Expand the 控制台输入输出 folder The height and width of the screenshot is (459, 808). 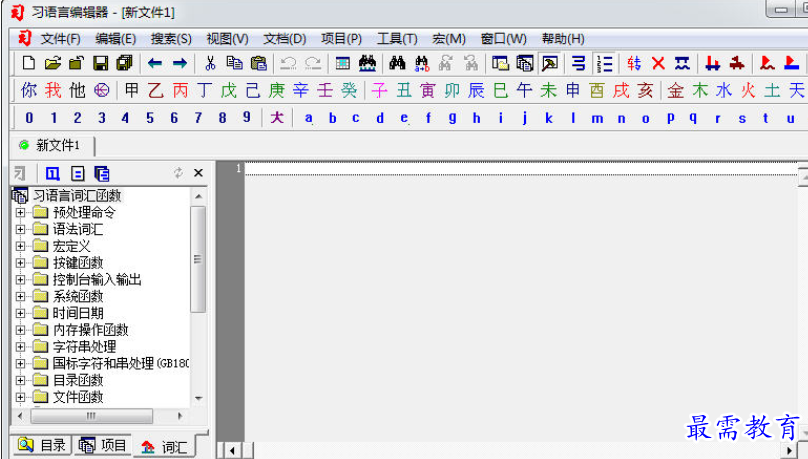pyautogui.click(x=20, y=280)
